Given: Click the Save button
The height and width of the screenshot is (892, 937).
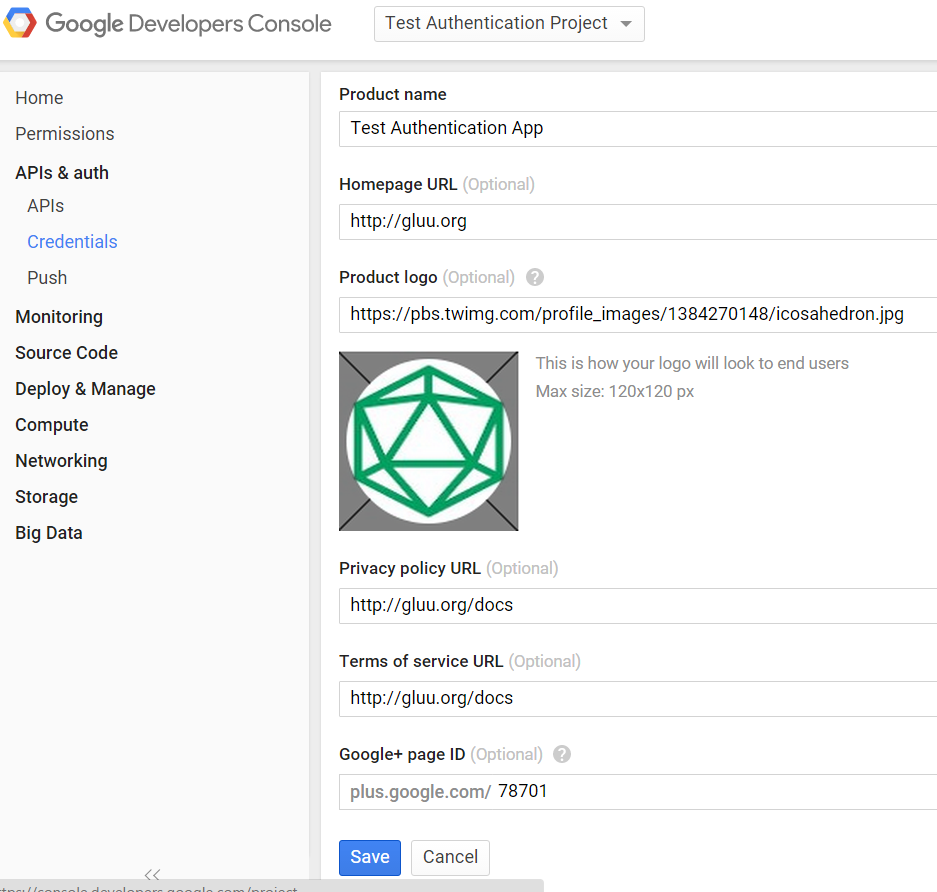Looking at the screenshot, I should coord(370,857).
